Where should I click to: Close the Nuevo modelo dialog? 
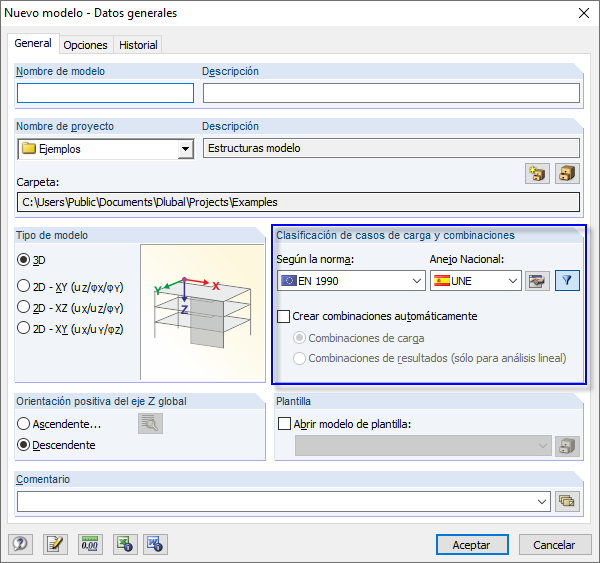click(x=584, y=13)
